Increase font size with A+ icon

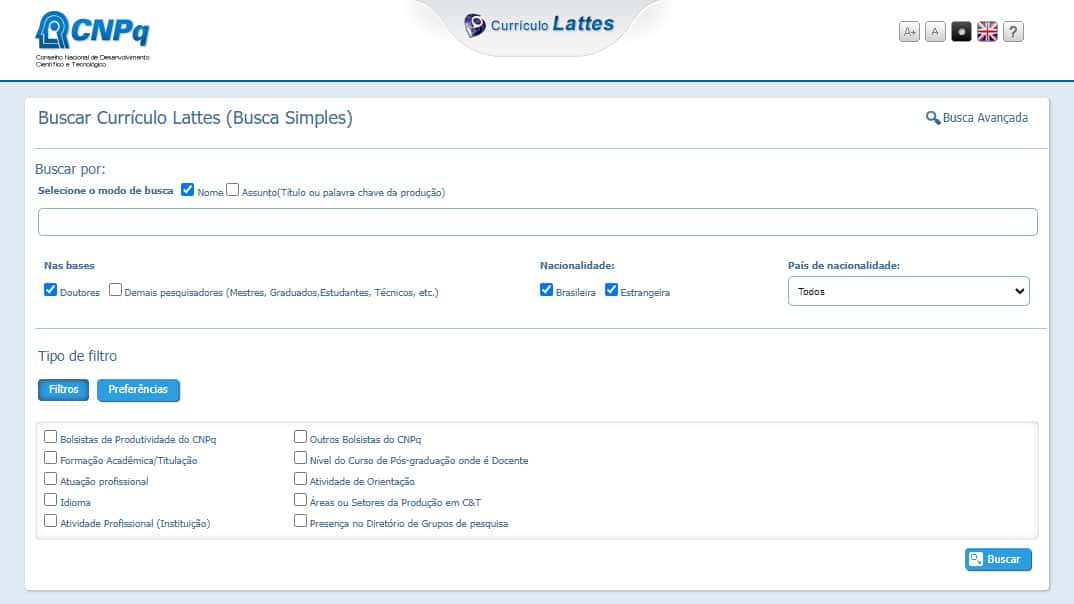point(909,32)
